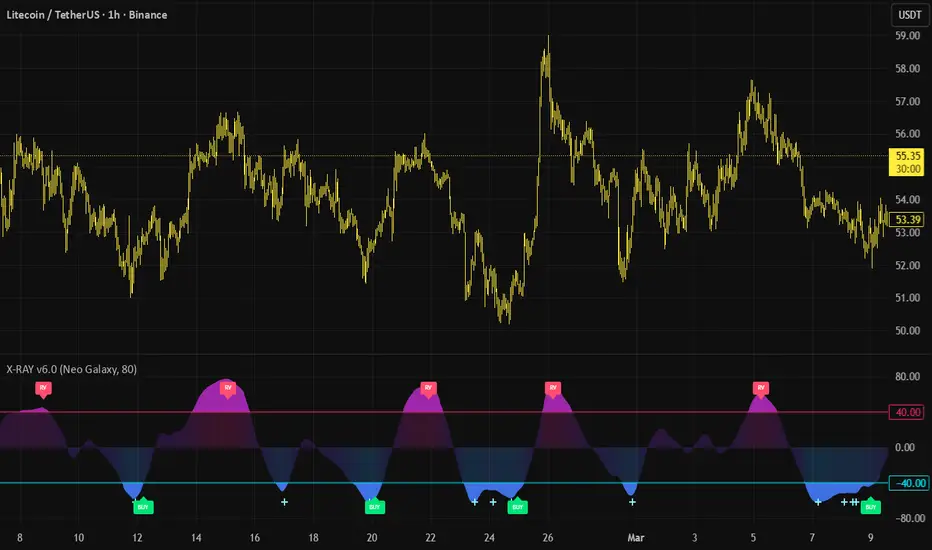Click the cyan -40.00 oversold level label
Screen dimensions: 932x550
pyautogui.click(x=909, y=483)
